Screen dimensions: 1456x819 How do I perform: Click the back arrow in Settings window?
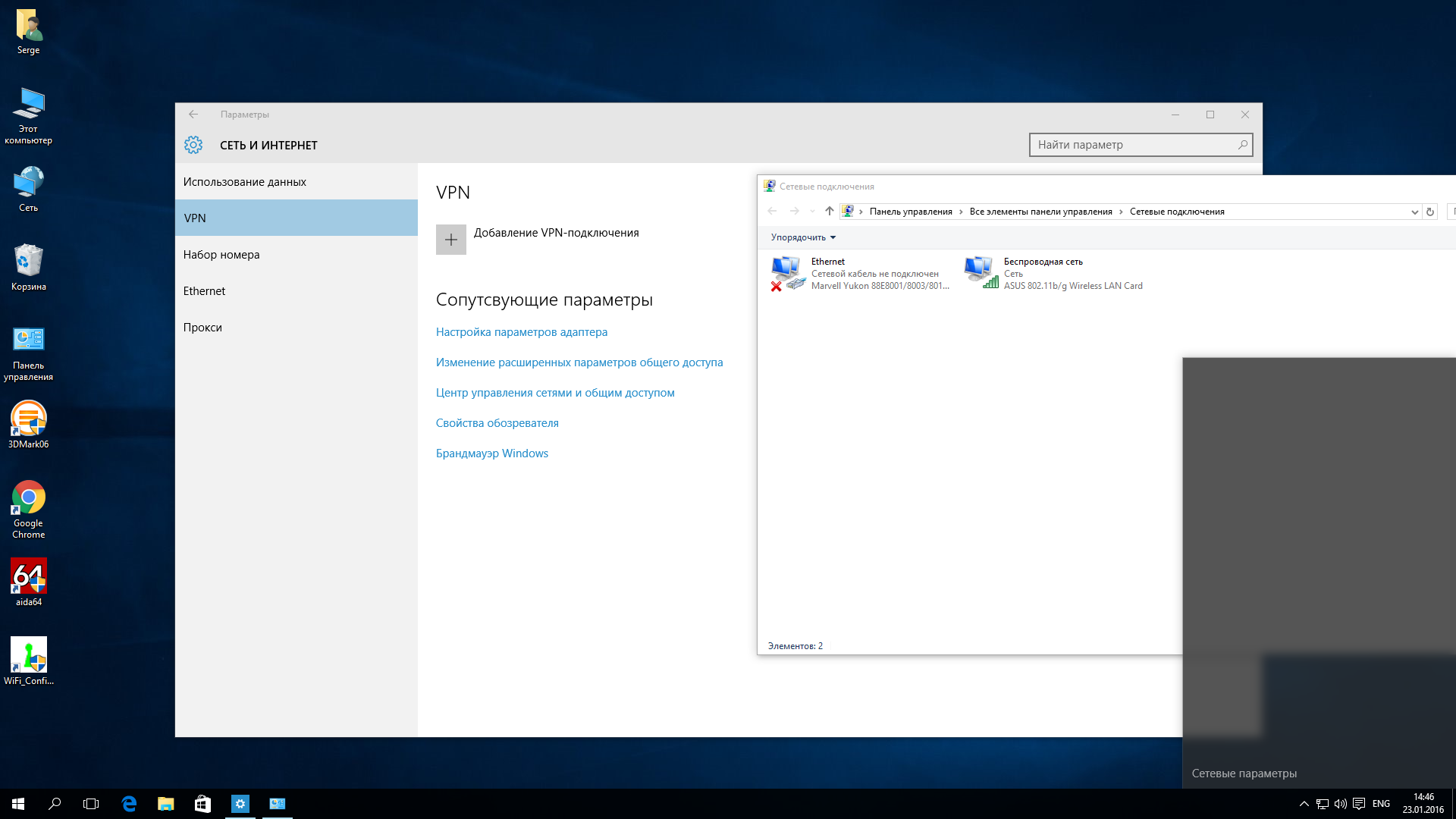click(x=193, y=115)
